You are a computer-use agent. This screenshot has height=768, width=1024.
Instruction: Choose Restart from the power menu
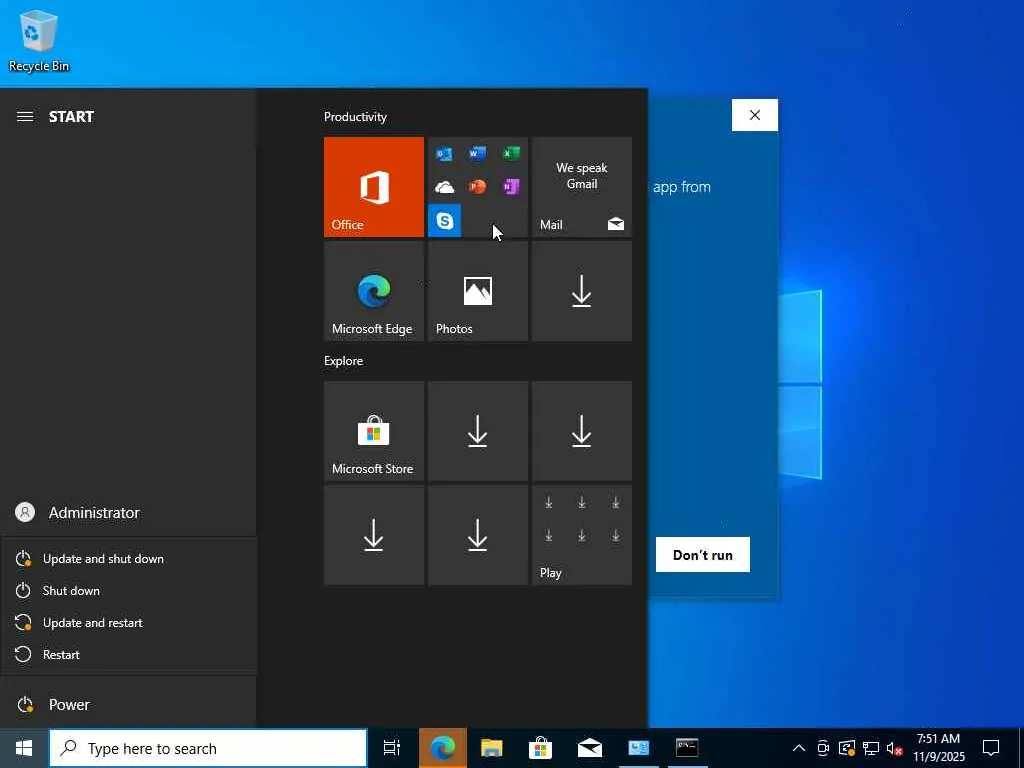click(128, 654)
